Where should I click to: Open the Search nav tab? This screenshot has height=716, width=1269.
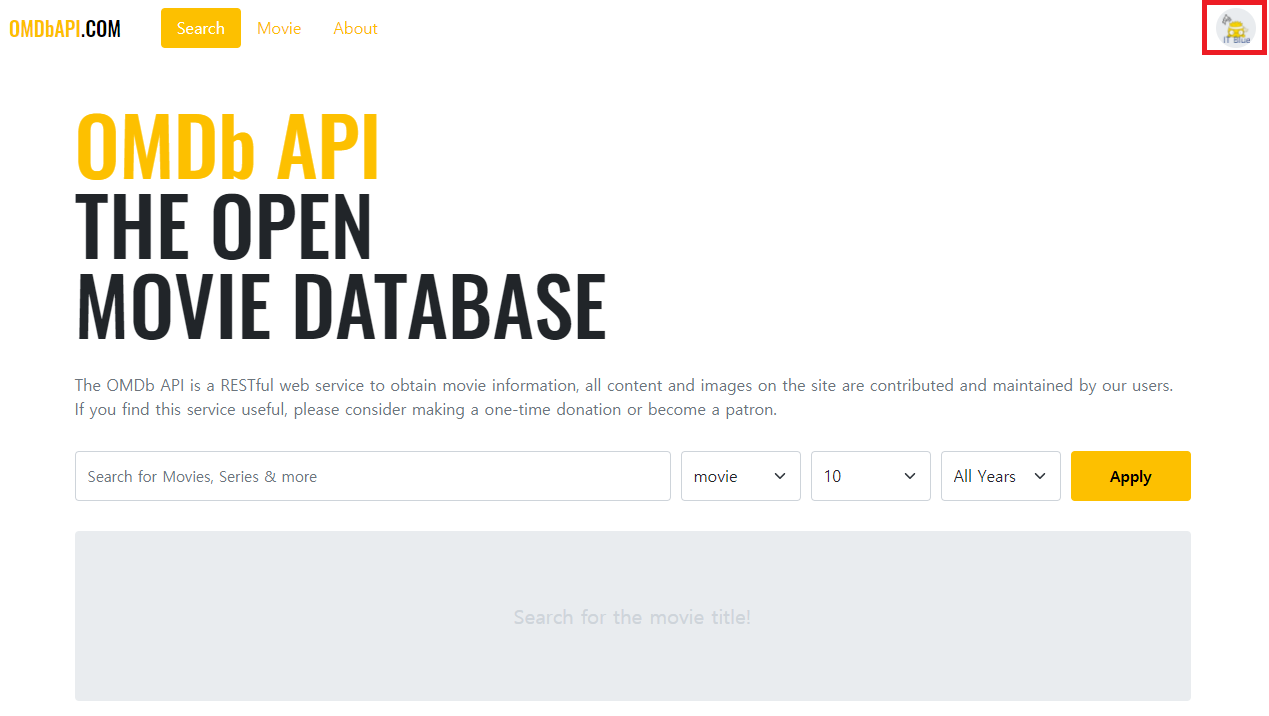201,28
